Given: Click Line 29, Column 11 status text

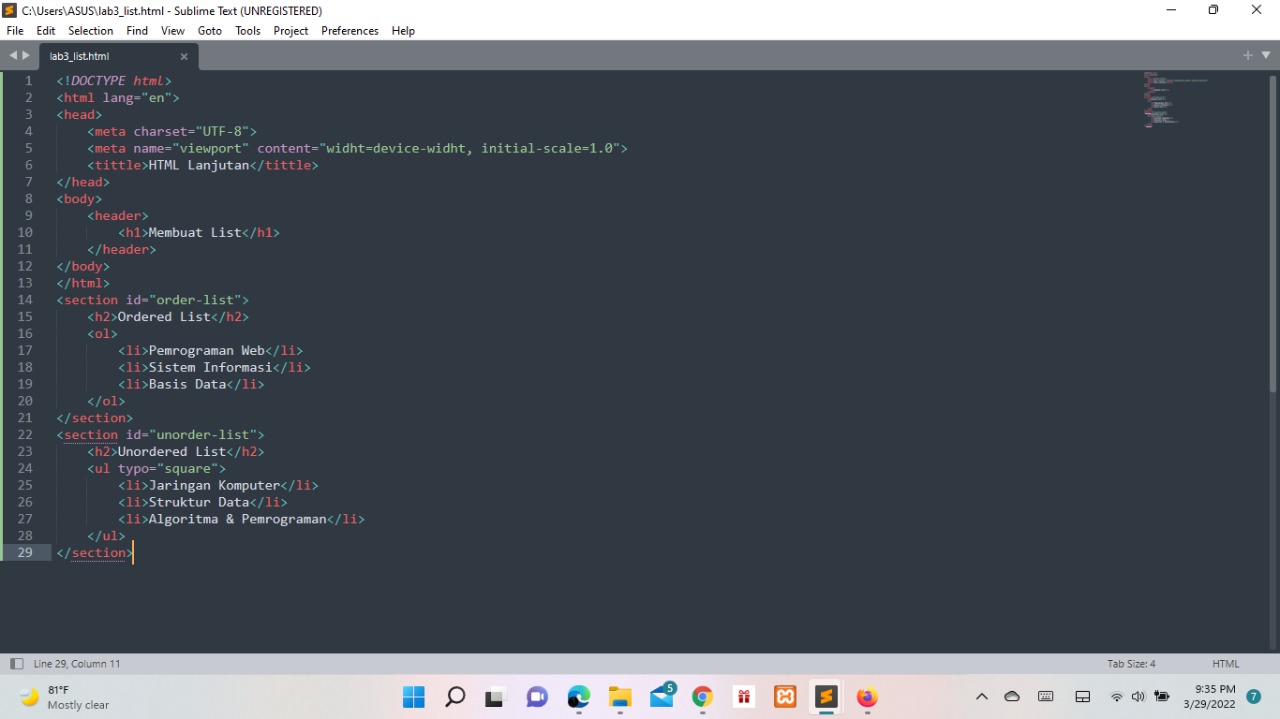Looking at the screenshot, I should tap(77, 664).
